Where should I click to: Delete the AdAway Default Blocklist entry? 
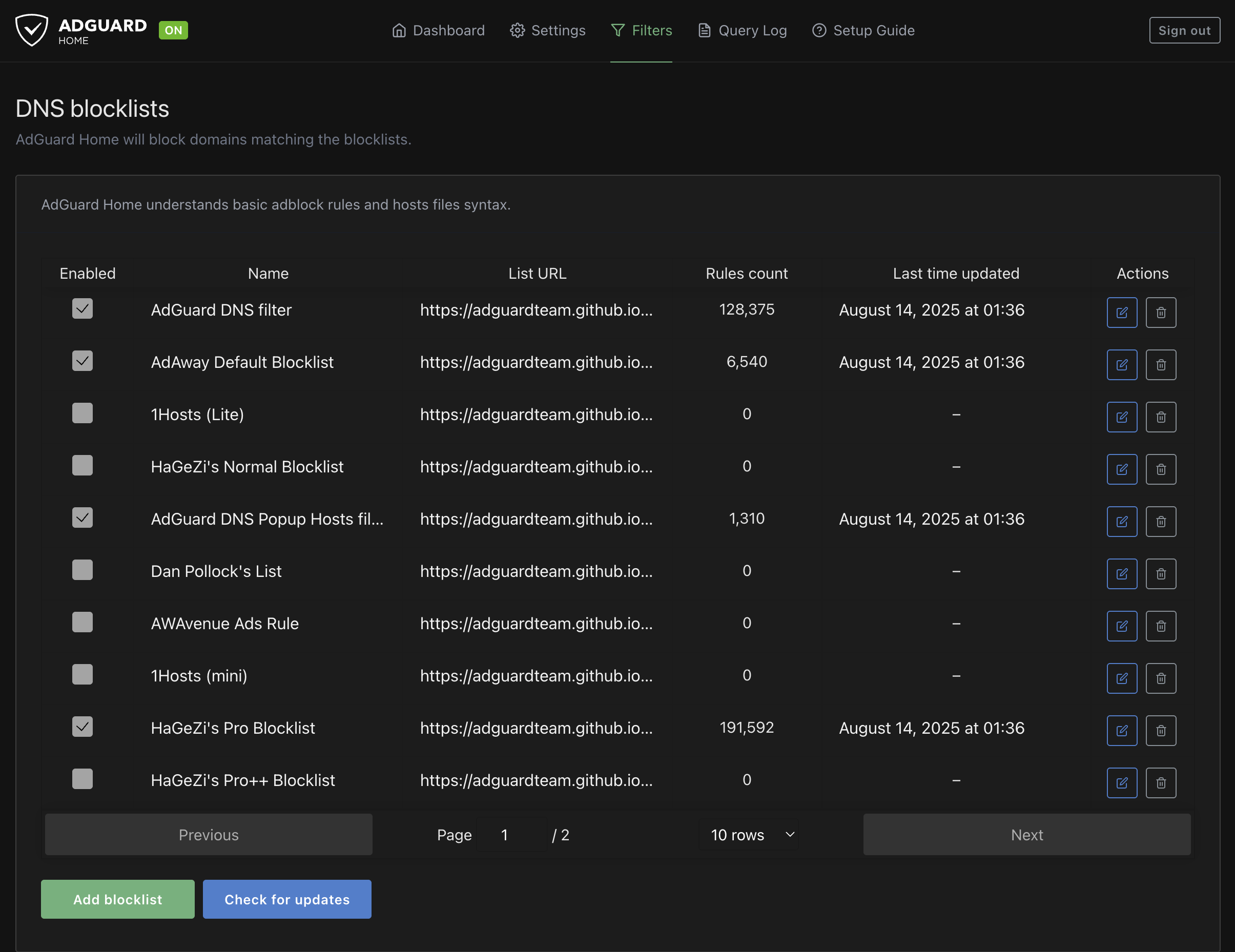[1160, 365]
